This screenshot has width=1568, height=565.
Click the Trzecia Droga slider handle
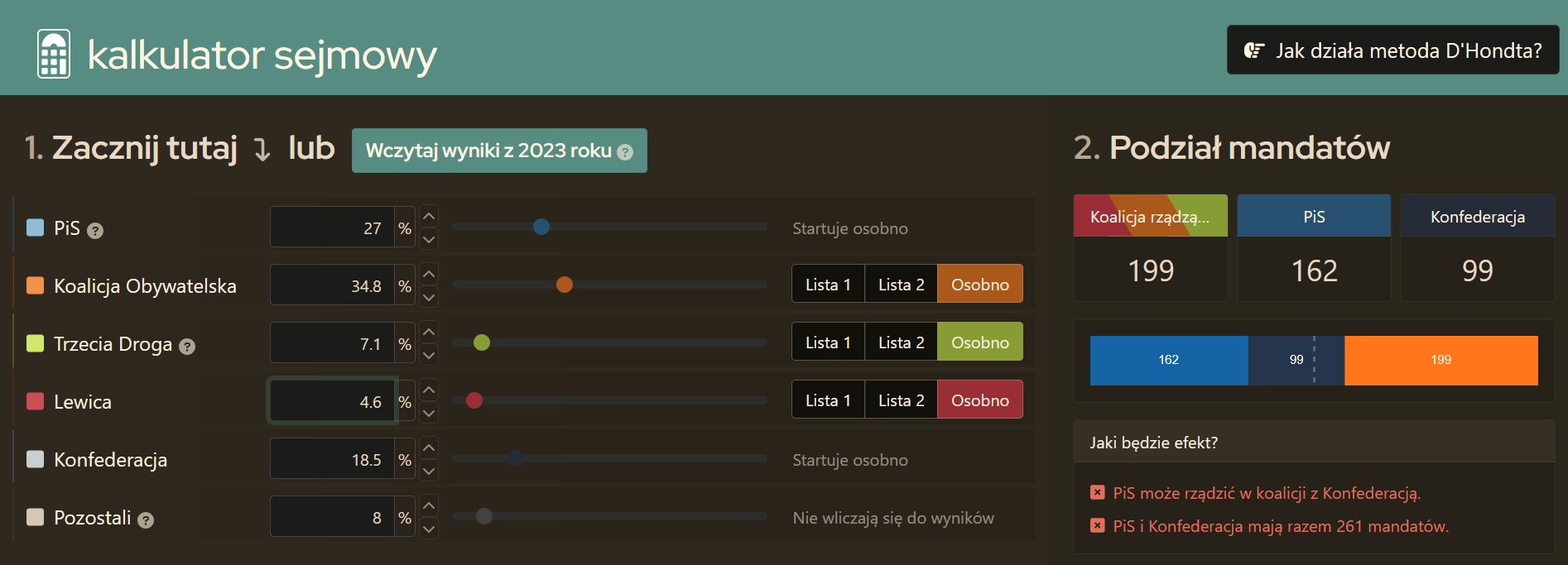(482, 342)
